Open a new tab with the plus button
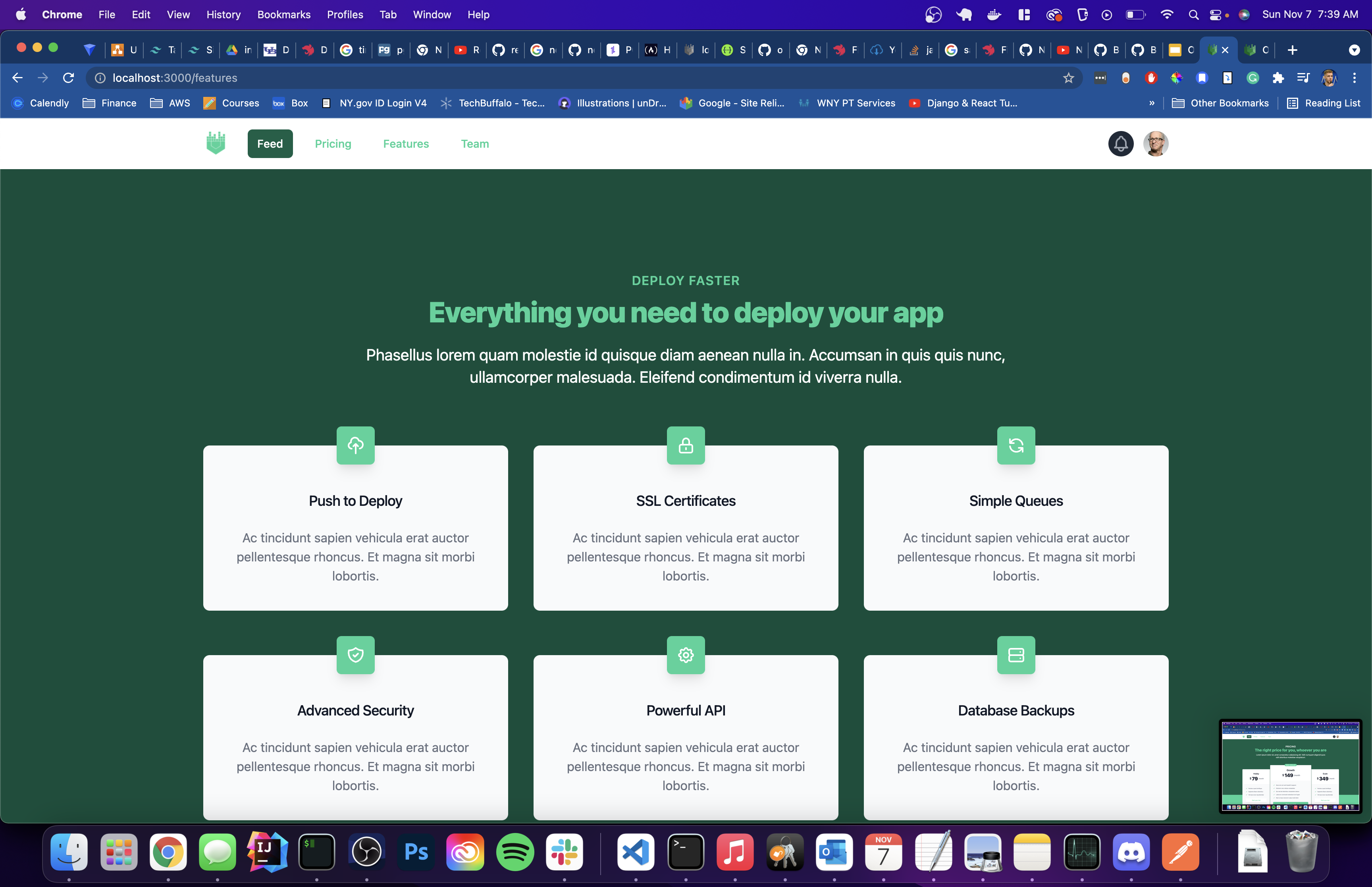Viewport: 1372px width, 887px height. [1292, 50]
